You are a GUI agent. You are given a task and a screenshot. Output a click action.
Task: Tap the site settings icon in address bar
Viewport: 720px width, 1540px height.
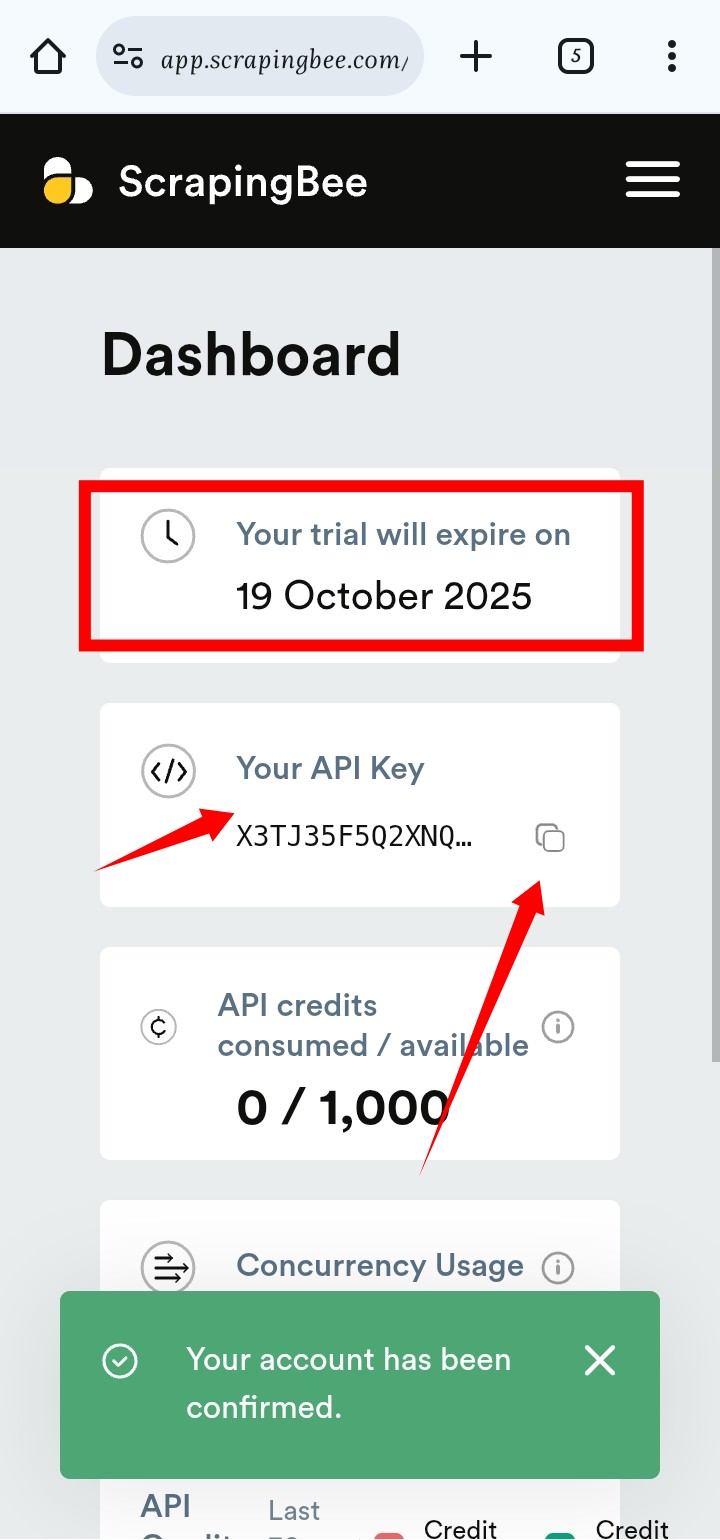pos(128,56)
